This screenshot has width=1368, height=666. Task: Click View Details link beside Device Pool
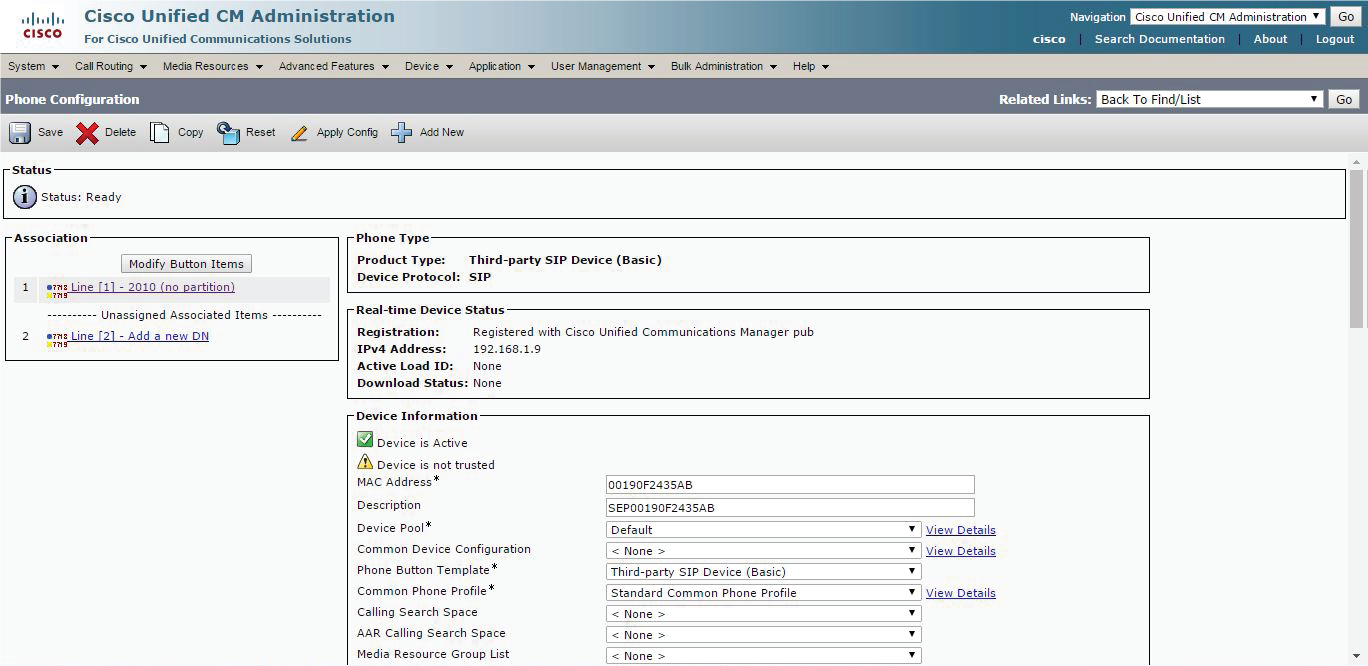coord(960,530)
